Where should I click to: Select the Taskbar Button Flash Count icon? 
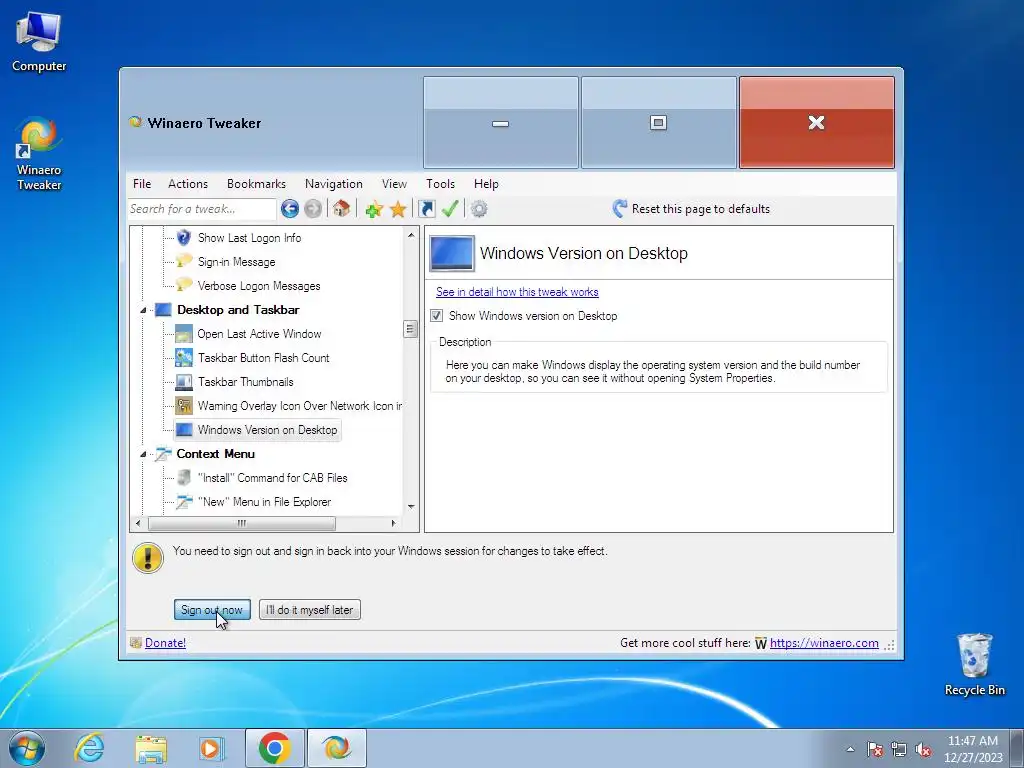tap(184, 357)
